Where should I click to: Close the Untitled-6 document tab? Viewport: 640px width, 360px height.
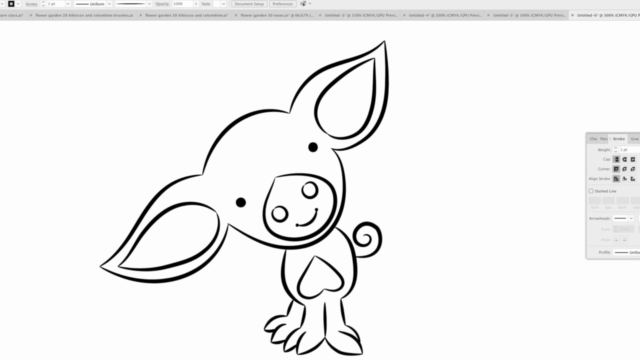point(572,15)
